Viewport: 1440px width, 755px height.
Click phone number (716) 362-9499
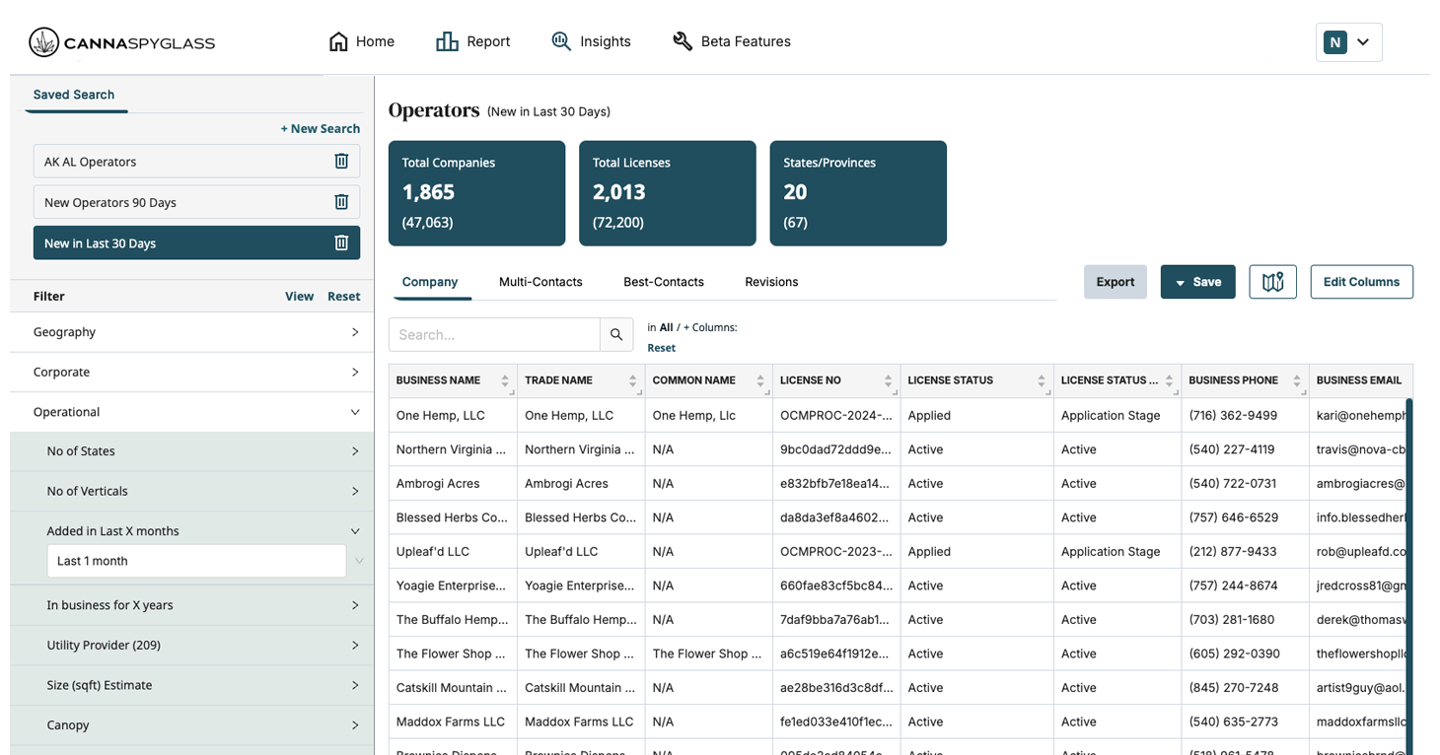(x=1233, y=415)
